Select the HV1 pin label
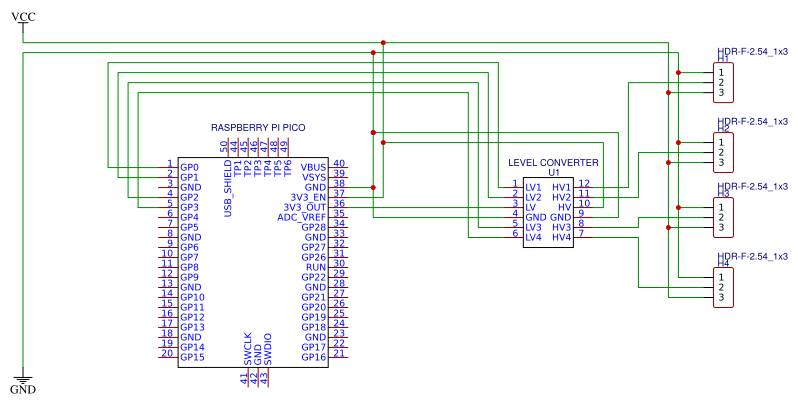The height and width of the screenshot is (406, 798). pos(562,188)
